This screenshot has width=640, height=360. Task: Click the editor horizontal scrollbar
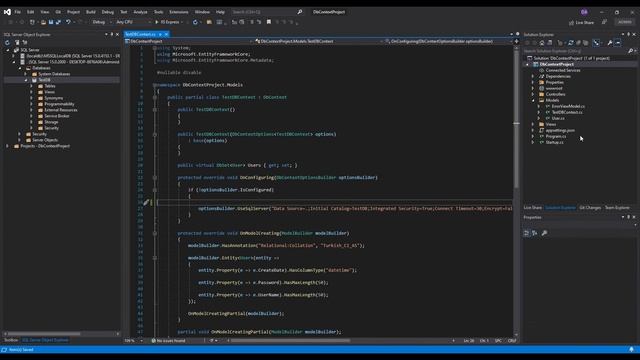(x=290, y=340)
